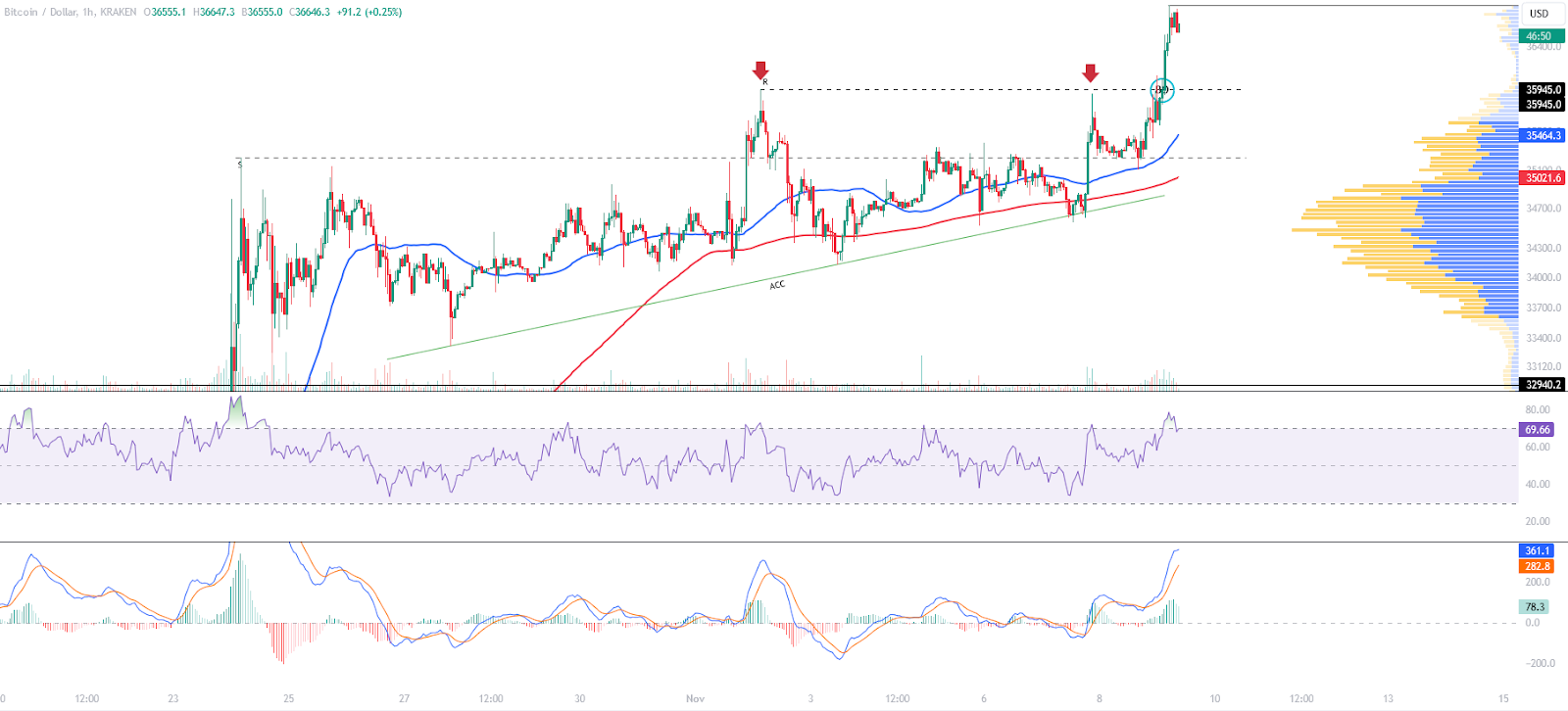This screenshot has width=1568, height=711.
Task: Click the RSI scale value 20.00
Action: pyautogui.click(x=1538, y=521)
